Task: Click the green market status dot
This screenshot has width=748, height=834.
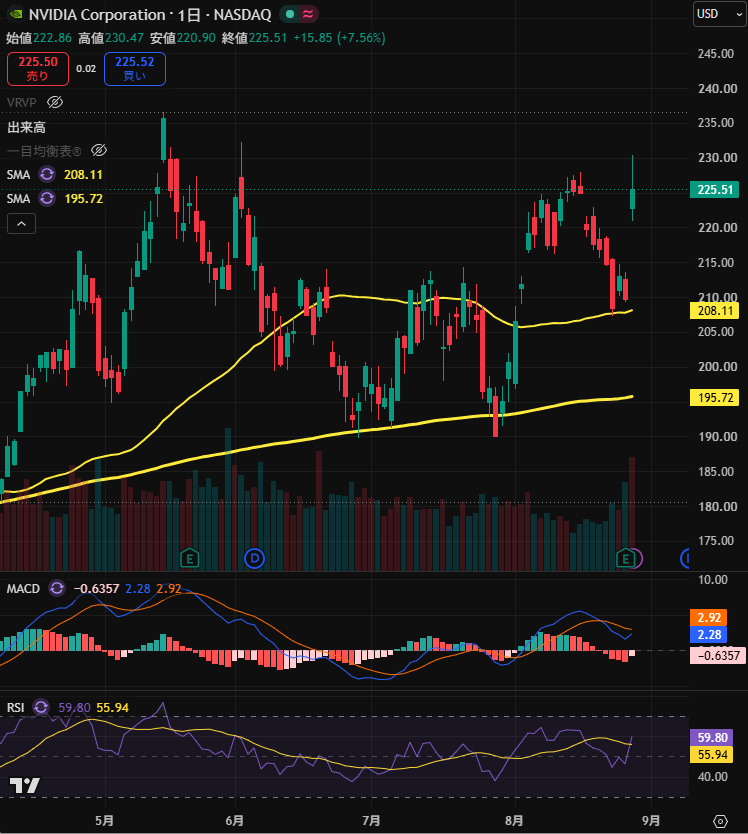Action: point(290,14)
